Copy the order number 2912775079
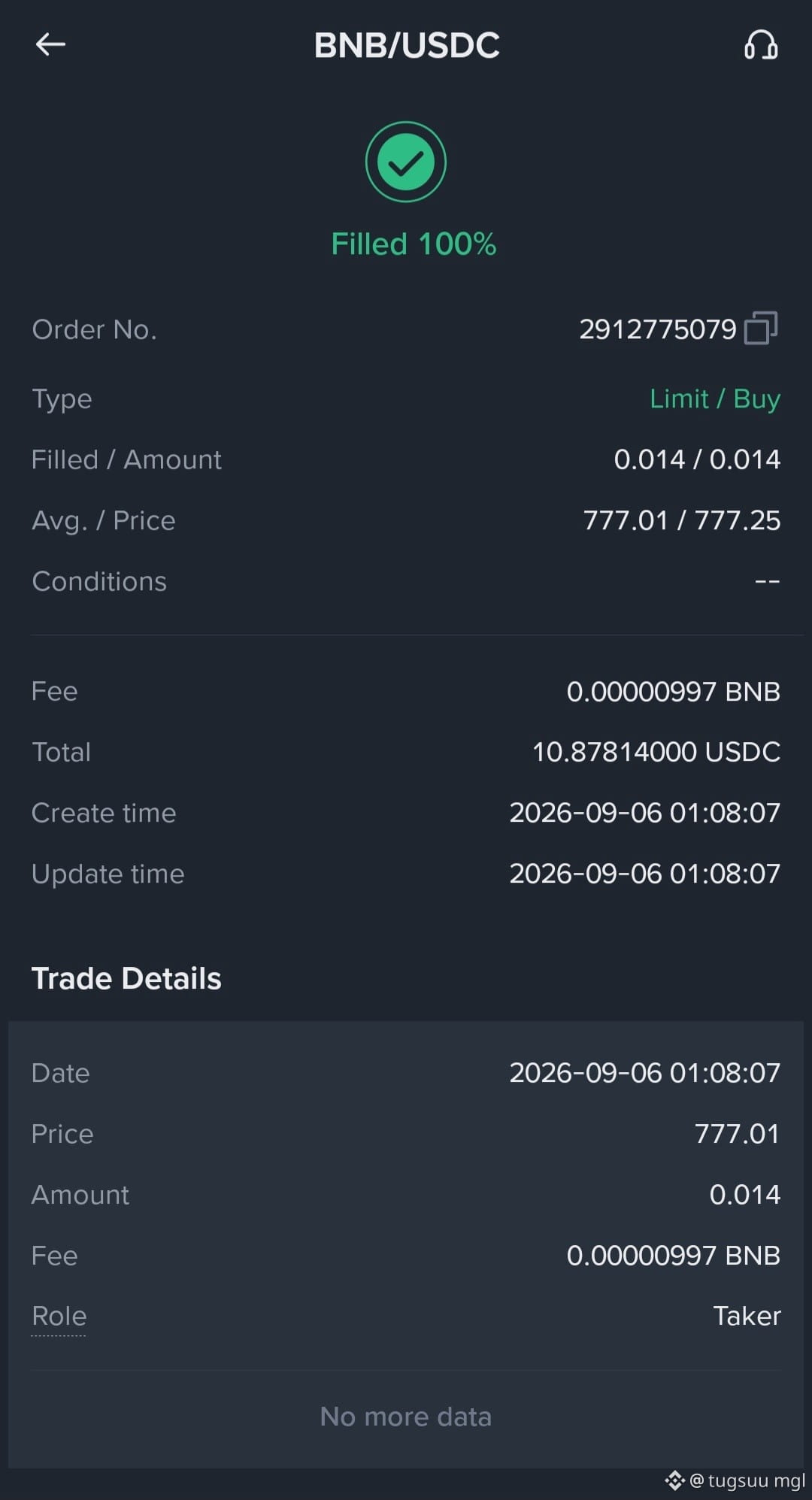812x1500 pixels. (x=761, y=329)
